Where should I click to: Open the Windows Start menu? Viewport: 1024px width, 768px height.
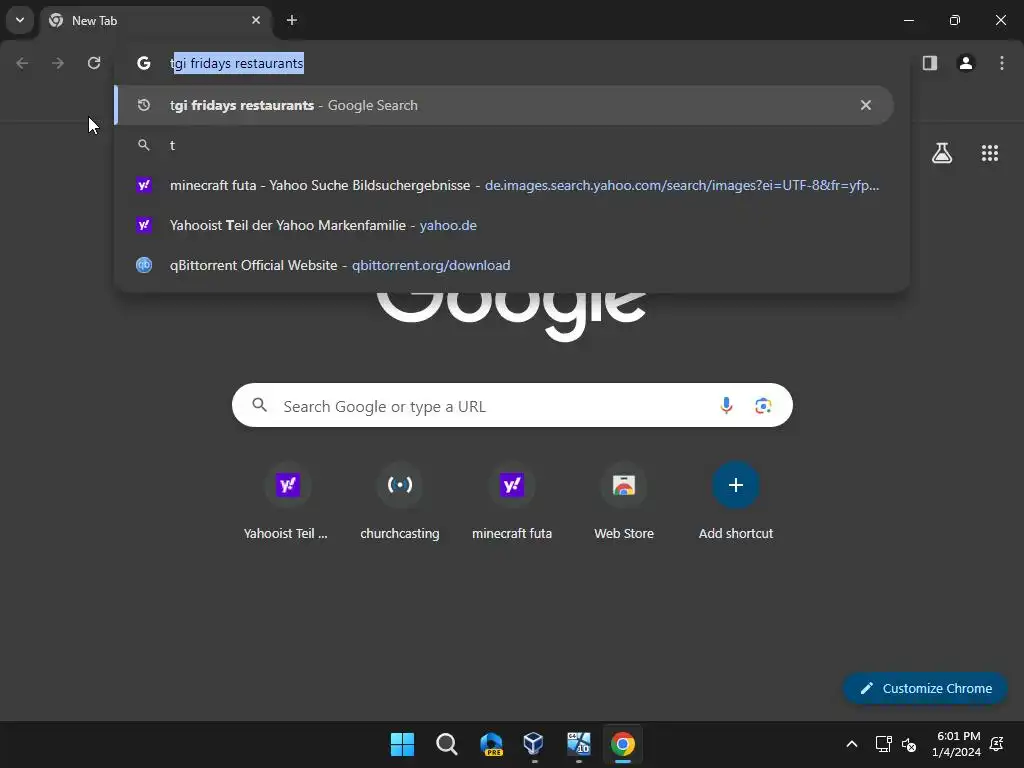[402, 744]
